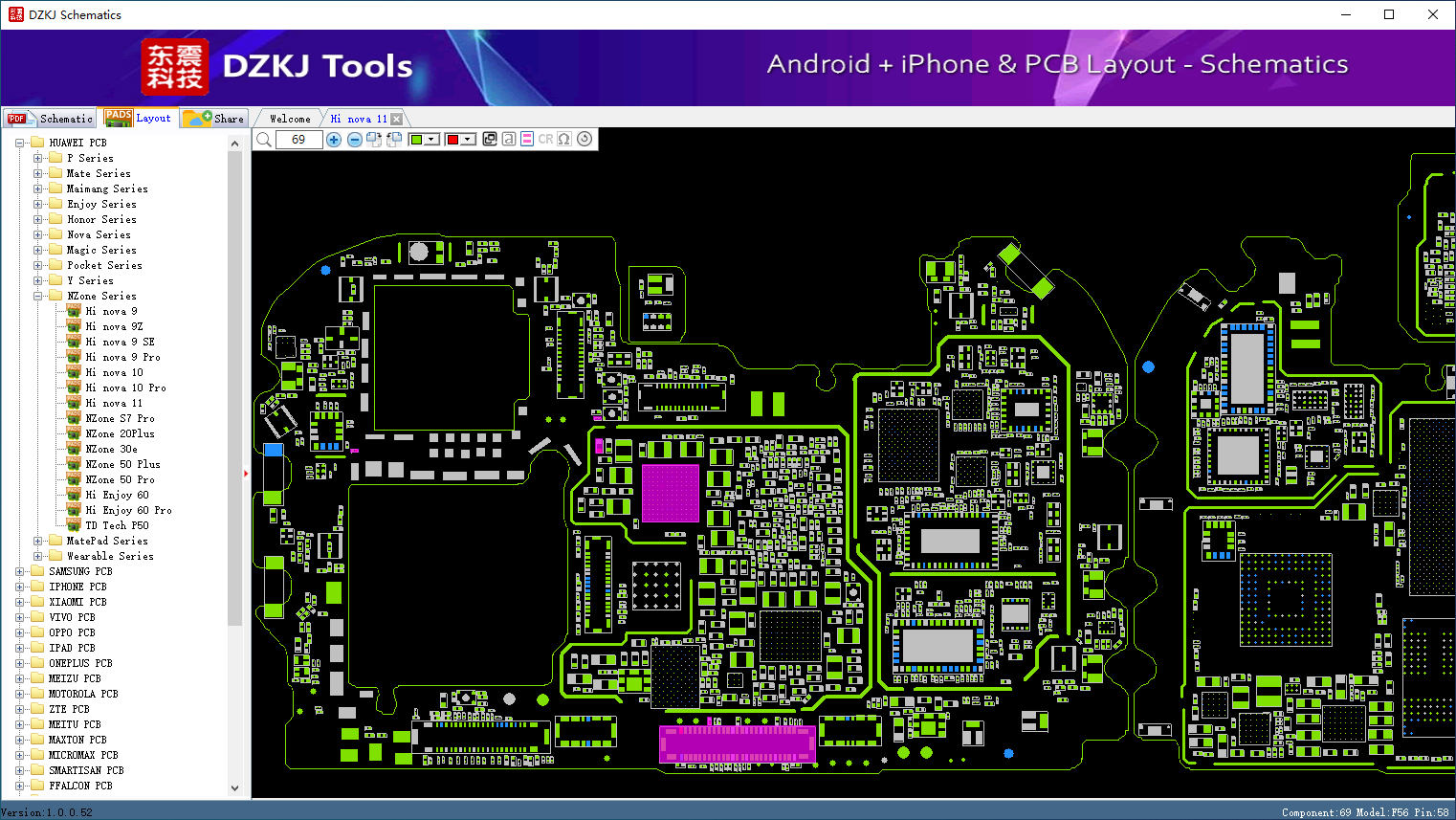Click the folder icon beside Pocket Series
This screenshot has width=1456, height=820.
55,265
